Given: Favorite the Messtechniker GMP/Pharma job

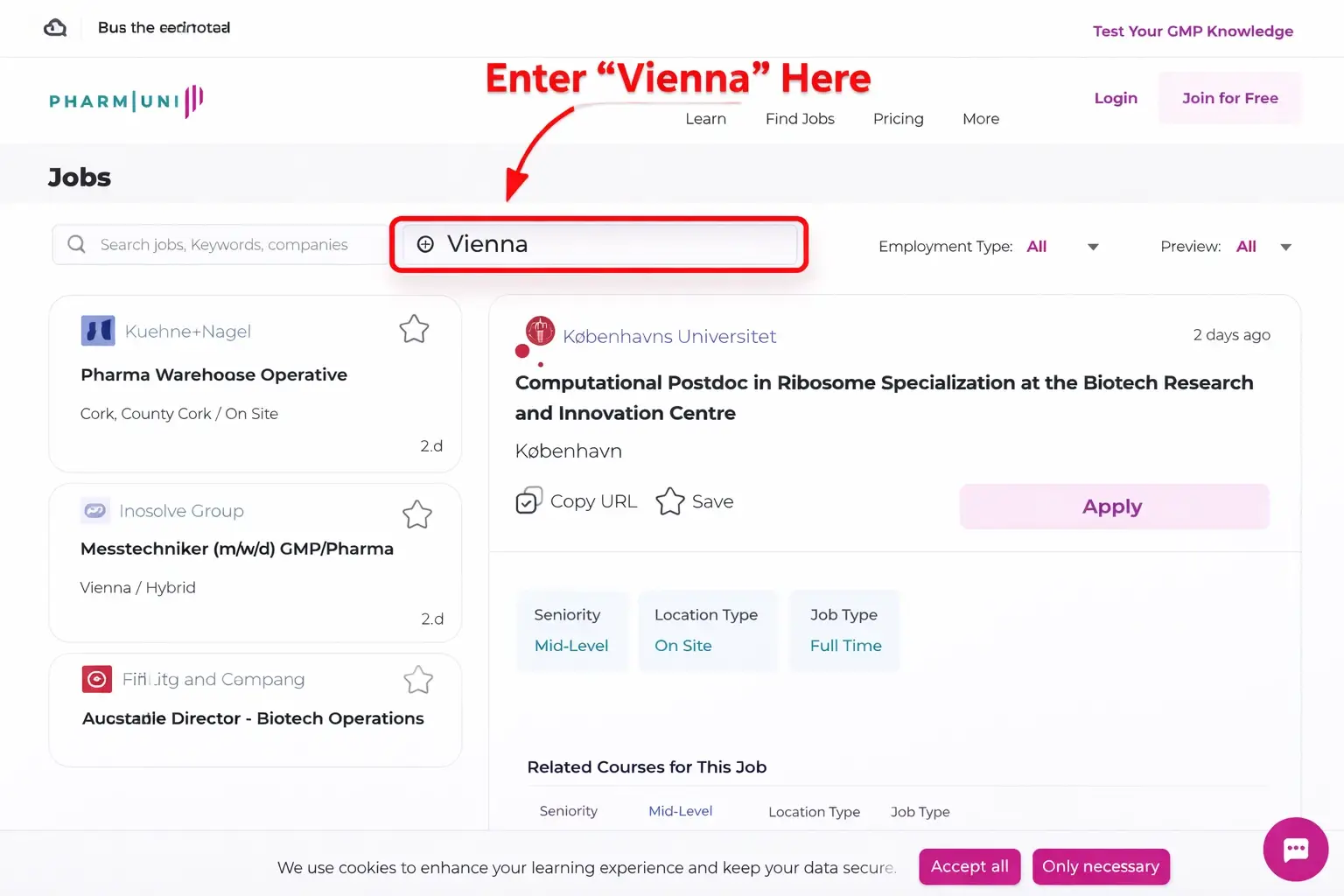Looking at the screenshot, I should tap(417, 514).
